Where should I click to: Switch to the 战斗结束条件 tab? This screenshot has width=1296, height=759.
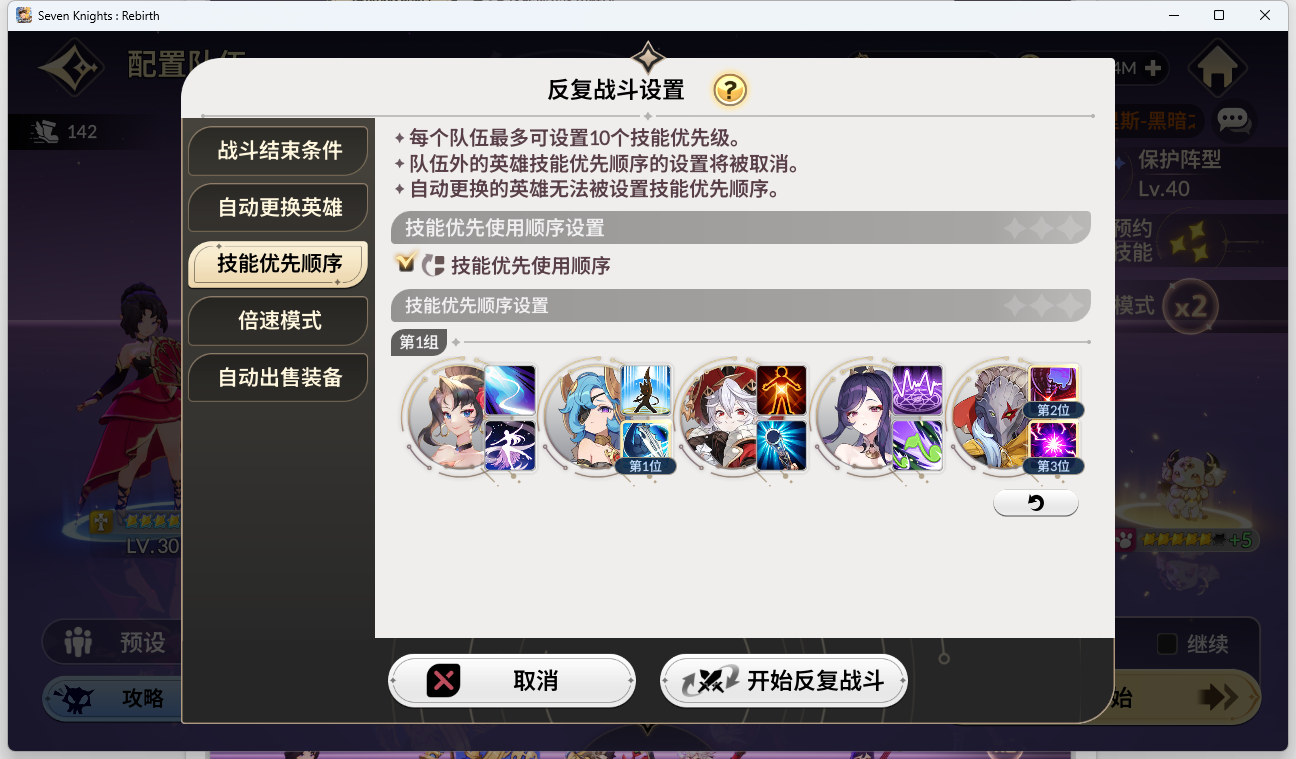(x=279, y=151)
